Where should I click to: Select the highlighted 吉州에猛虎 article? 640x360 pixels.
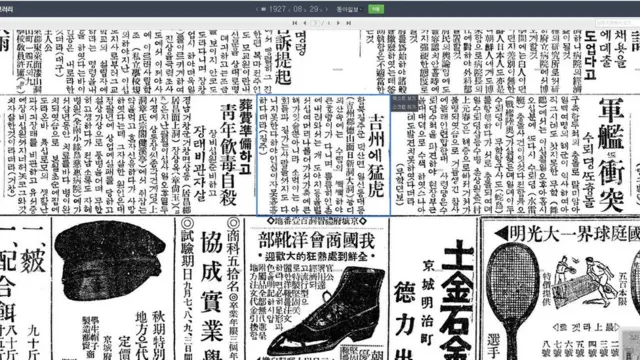pos(323,155)
